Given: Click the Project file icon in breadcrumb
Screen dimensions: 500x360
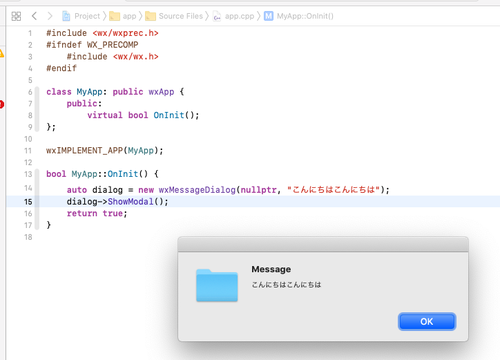Looking at the screenshot, I should [x=66, y=16].
